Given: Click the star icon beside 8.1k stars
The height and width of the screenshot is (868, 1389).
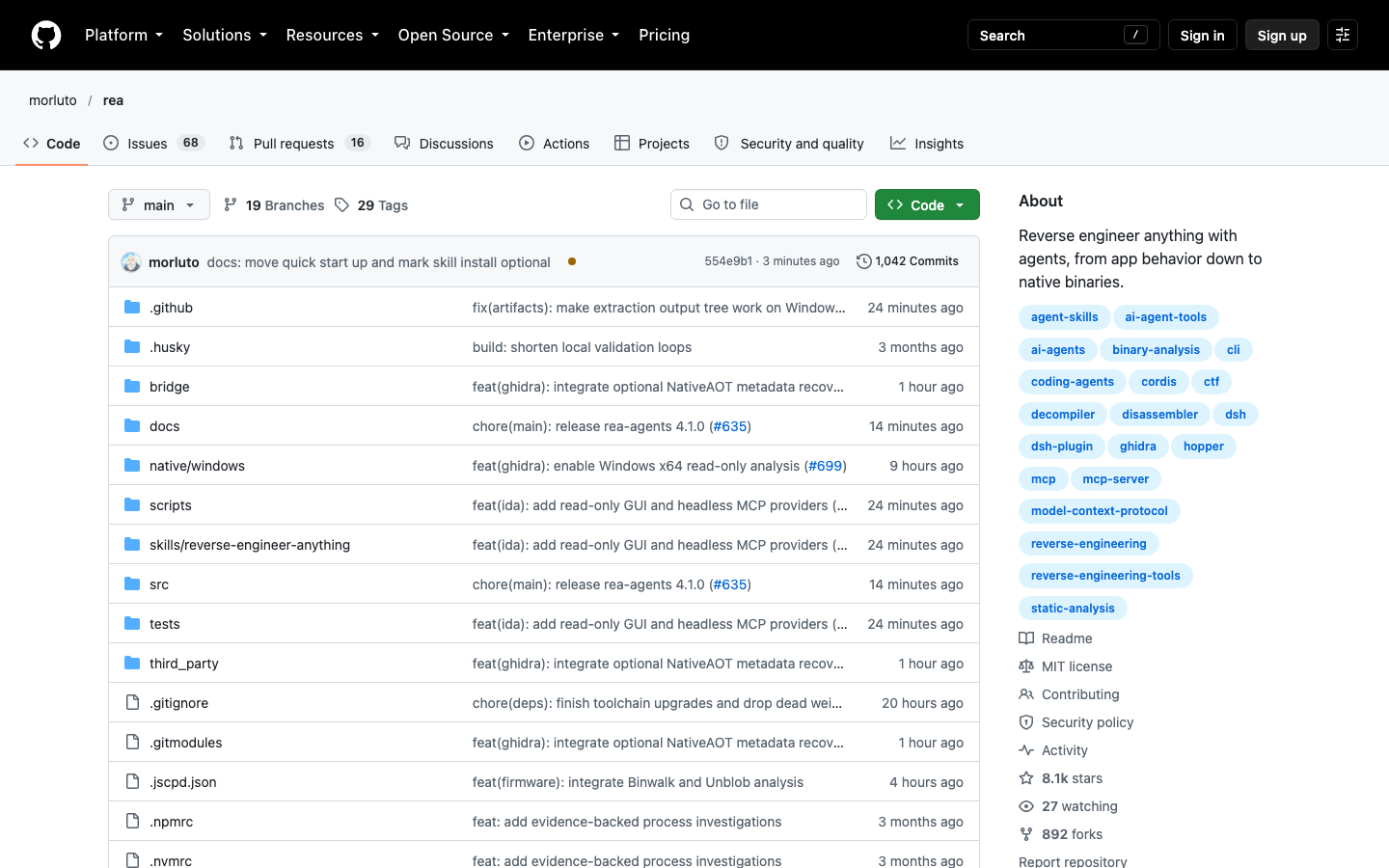Looking at the screenshot, I should [1026, 778].
